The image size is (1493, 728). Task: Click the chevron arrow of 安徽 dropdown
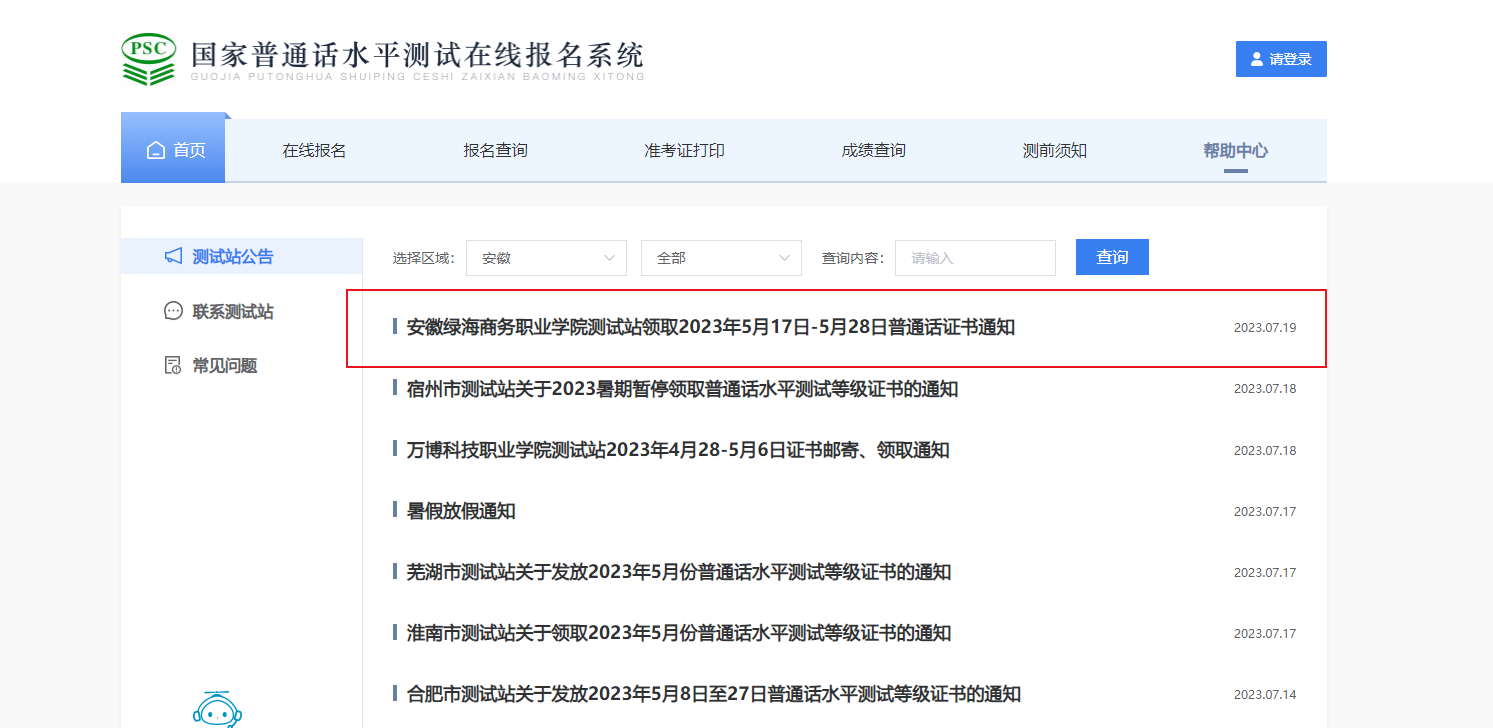(609, 258)
